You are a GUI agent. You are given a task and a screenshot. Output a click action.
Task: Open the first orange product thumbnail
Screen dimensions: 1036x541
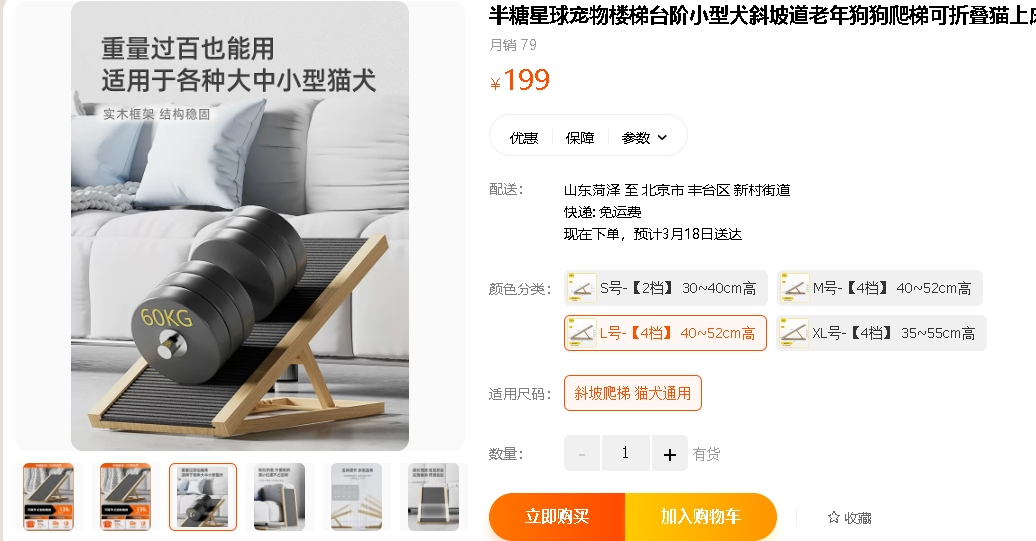click(48, 497)
